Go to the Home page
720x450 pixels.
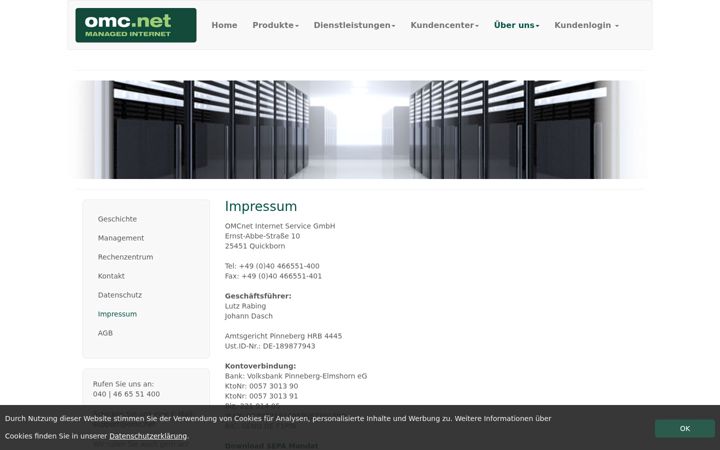(x=224, y=25)
